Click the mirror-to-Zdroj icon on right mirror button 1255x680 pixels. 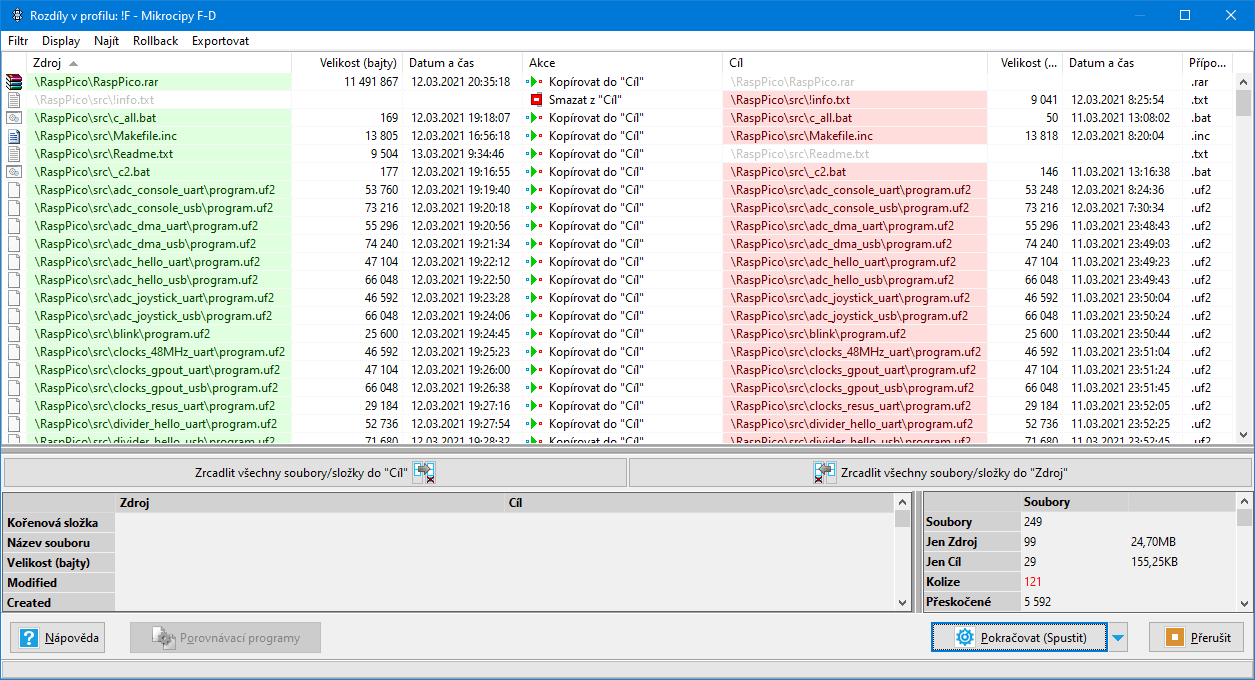[x=825, y=473]
